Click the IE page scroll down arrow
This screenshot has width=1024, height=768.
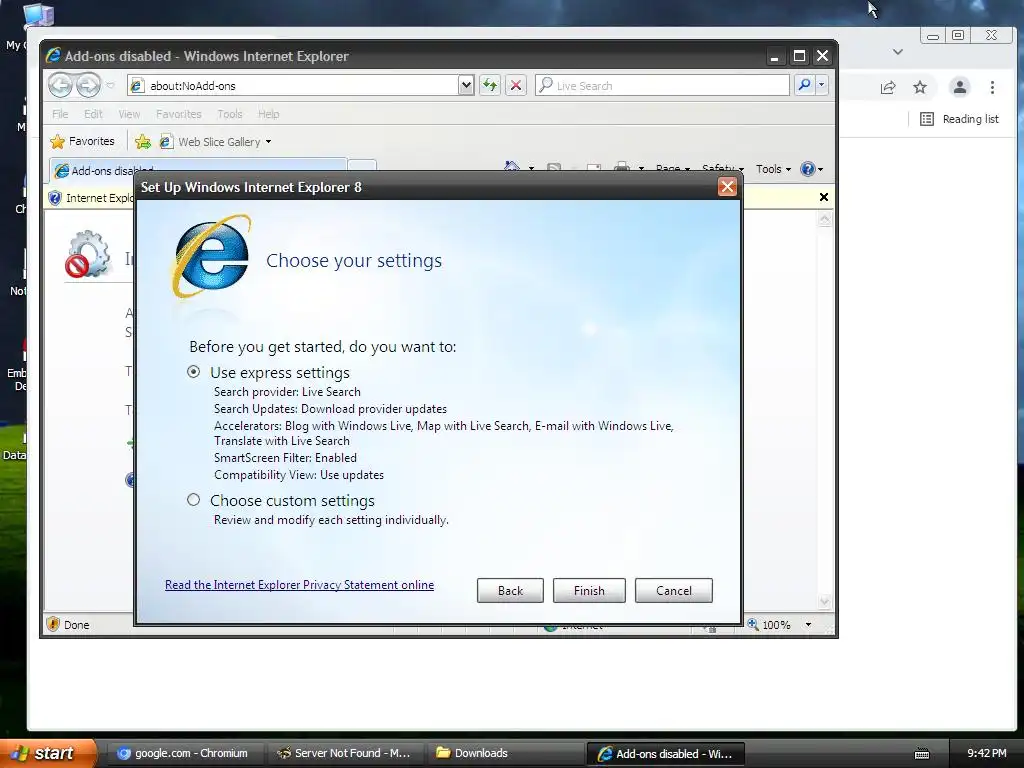[824, 601]
